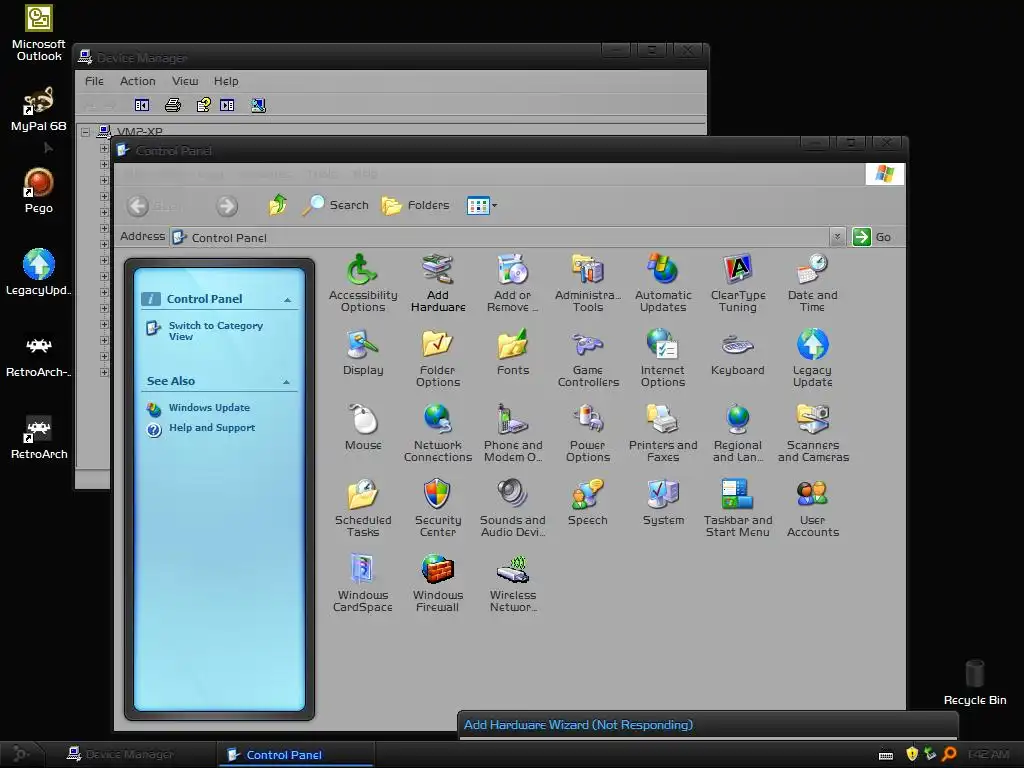The height and width of the screenshot is (768, 1024).
Task: Open the System applet
Action: point(663,503)
